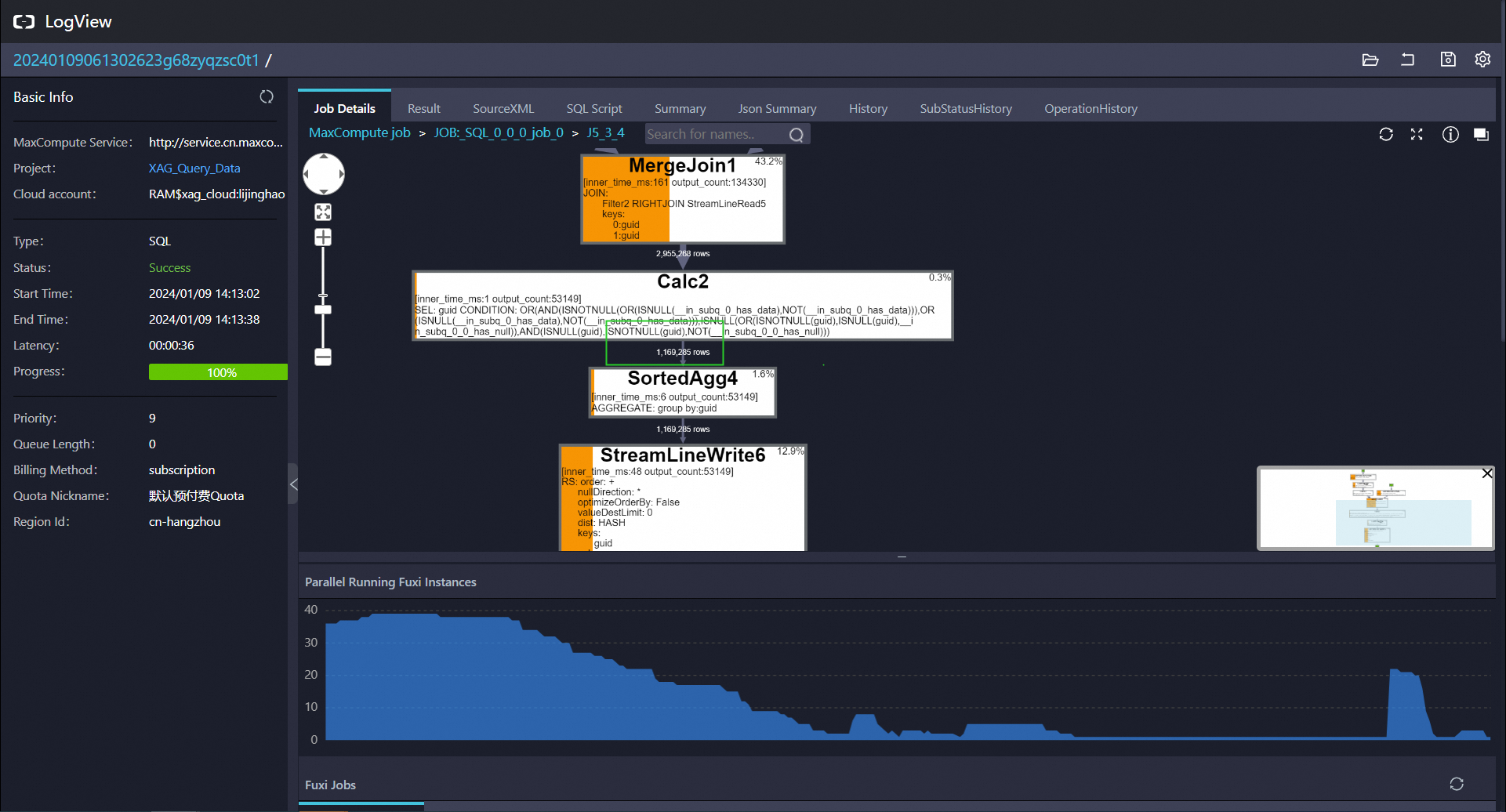Click the LogView logo icon
This screenshot has height=812, width=1506.
click(x=24, y=22)
